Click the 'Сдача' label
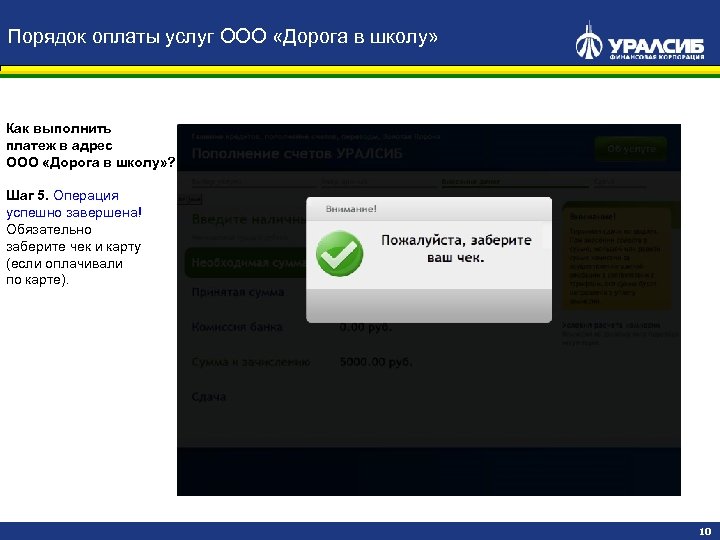The image size is (720, 540). pos(208,397)
